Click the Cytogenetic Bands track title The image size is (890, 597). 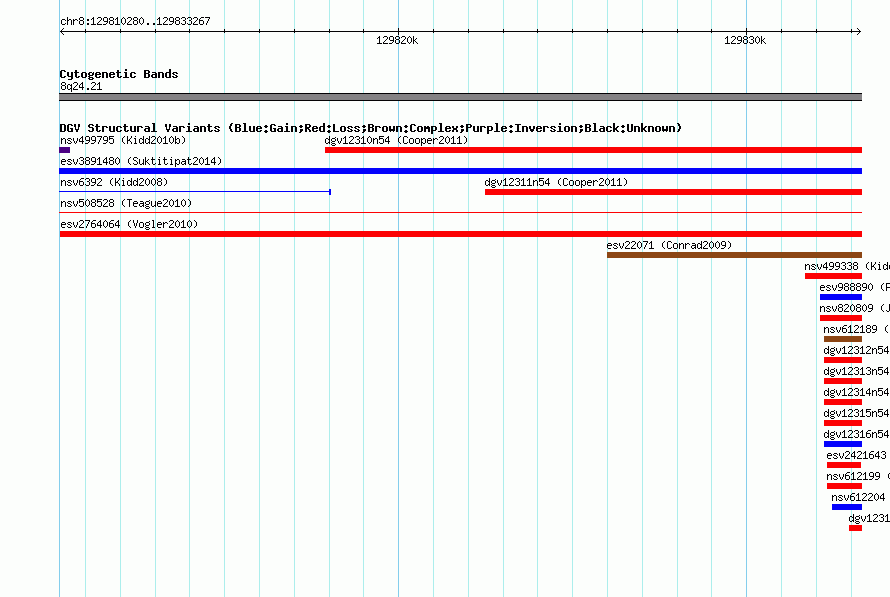coord(119,74)
